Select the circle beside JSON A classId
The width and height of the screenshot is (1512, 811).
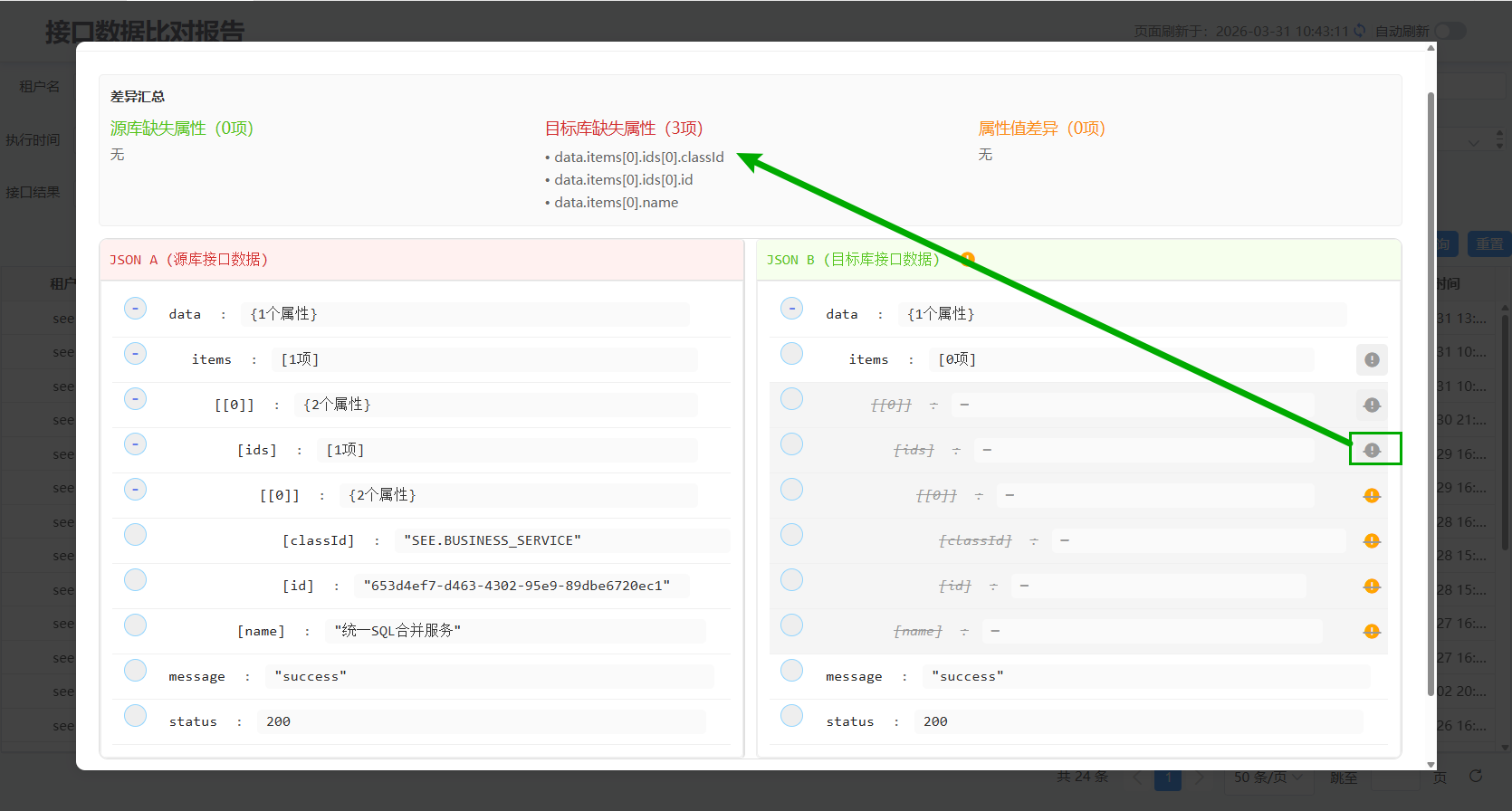135,534
